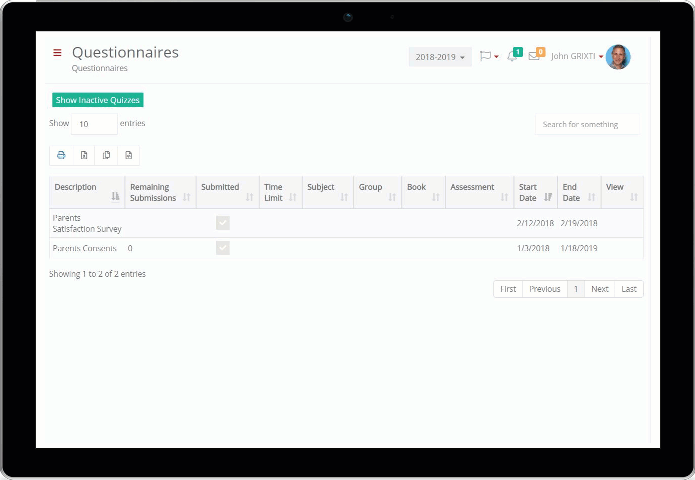Sort by End Date column
The height and width of the screenshot is (480, 695).
pyautogui.click(x=579, y=192)
